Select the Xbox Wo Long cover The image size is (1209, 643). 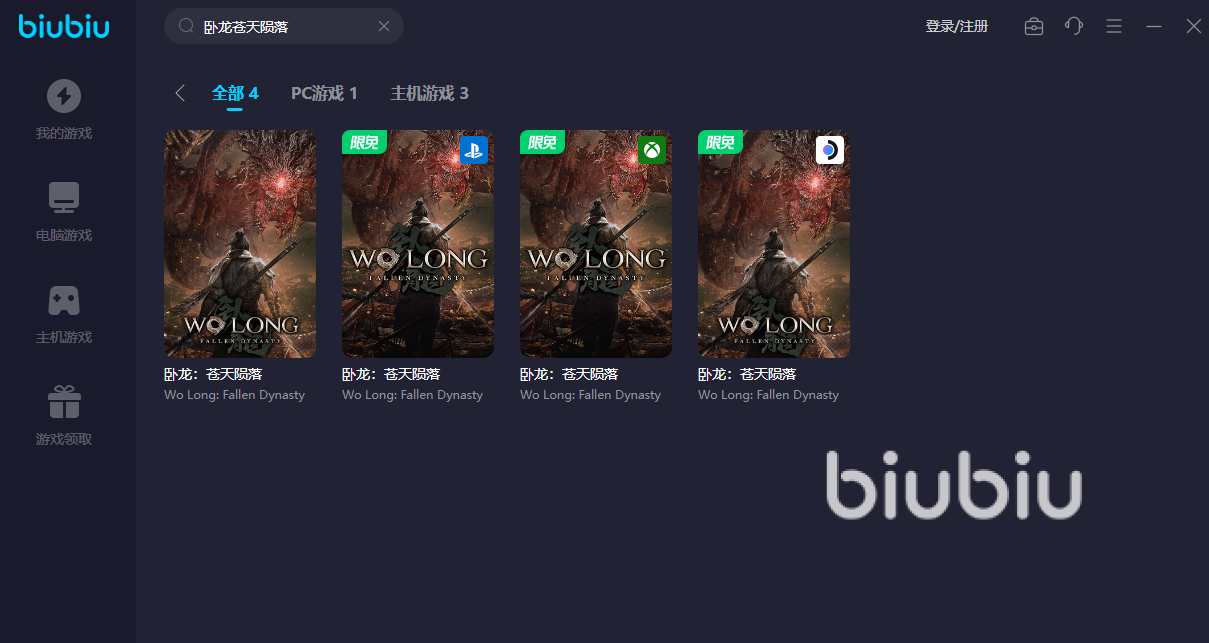[x=596, y=244]
